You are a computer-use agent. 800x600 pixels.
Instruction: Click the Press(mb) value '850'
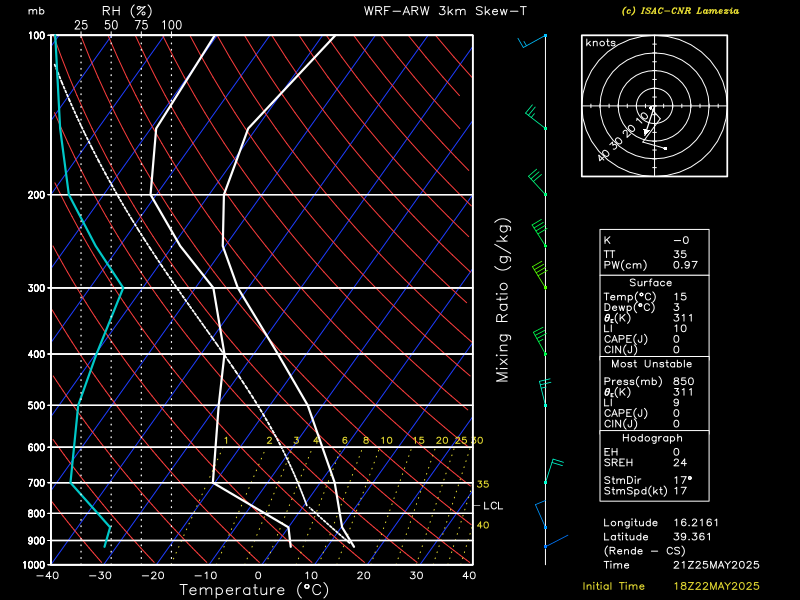pyautogui.click(x=684, y=382)
